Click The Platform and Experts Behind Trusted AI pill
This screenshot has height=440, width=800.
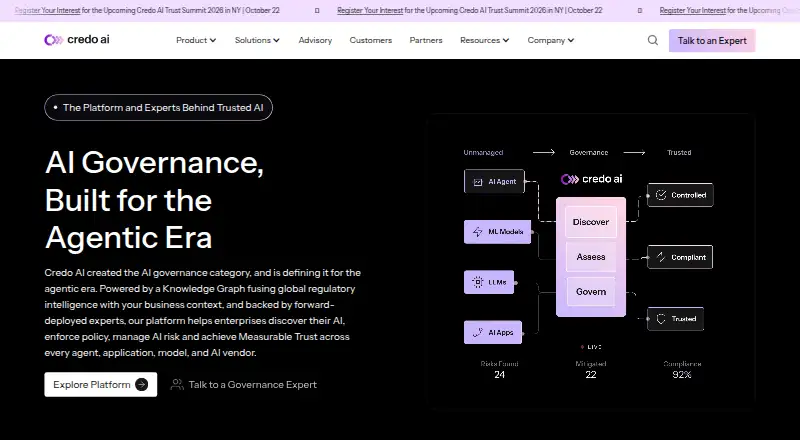pyautogui.click(x=158, y=108)
